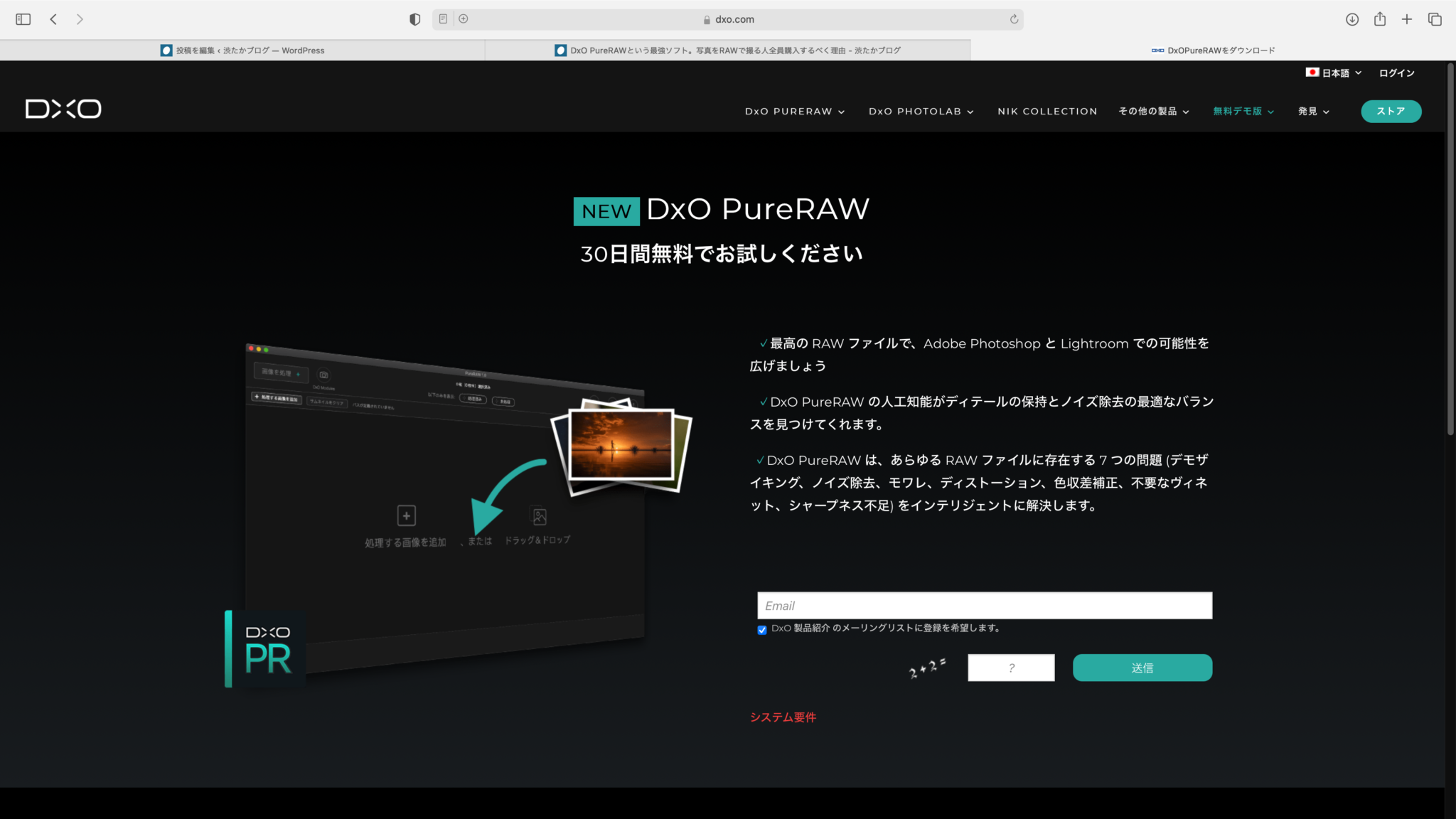Image resolution: width=1456 pixels, height=819 pixels.
Task: Select the DxOPureRAW download tab
Action: coord(1213,50)
